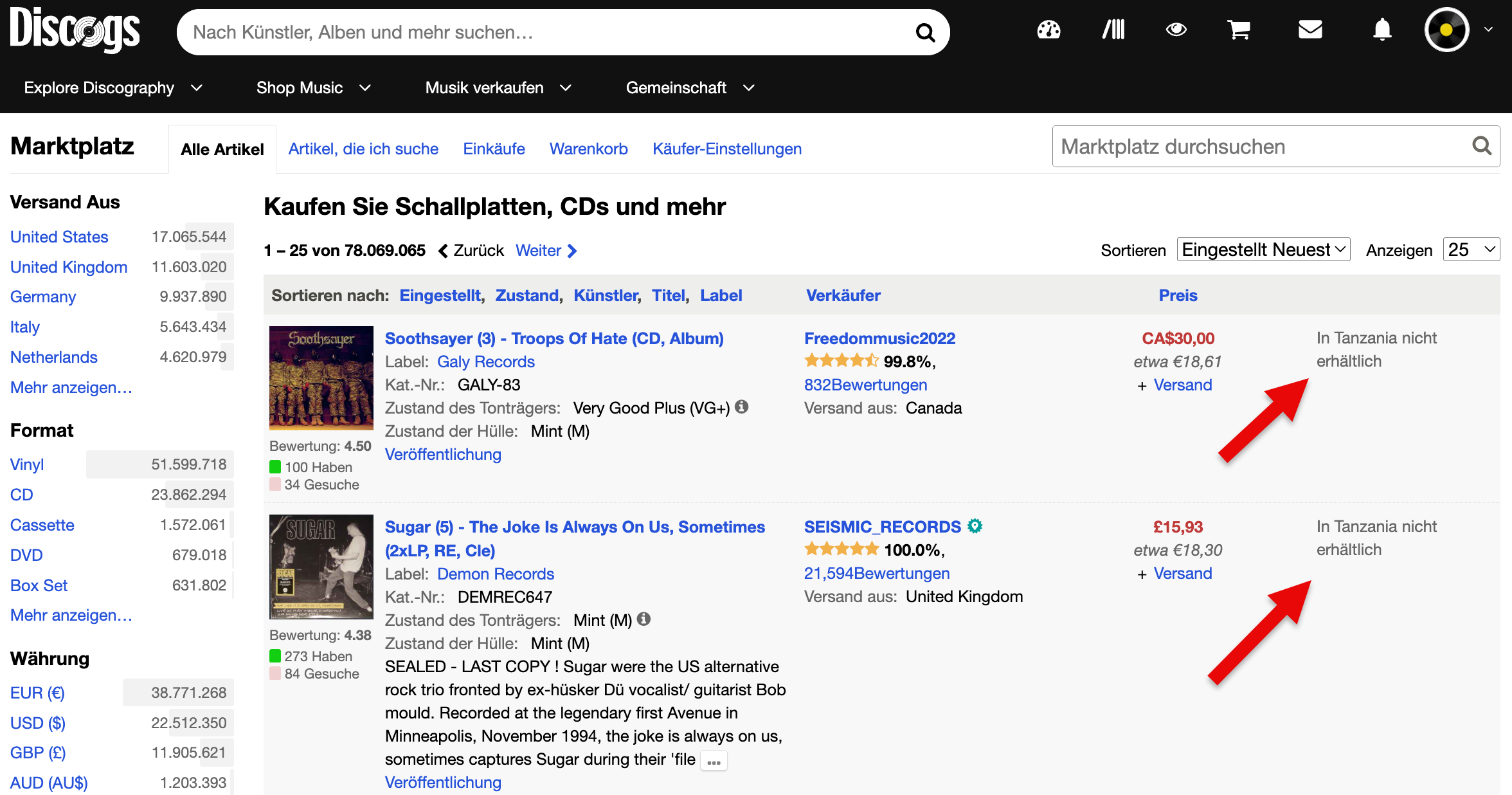The height and width of the screenshot is (795, 1512).
Task: Sort listings by Titel
Action: click(669, 295)
